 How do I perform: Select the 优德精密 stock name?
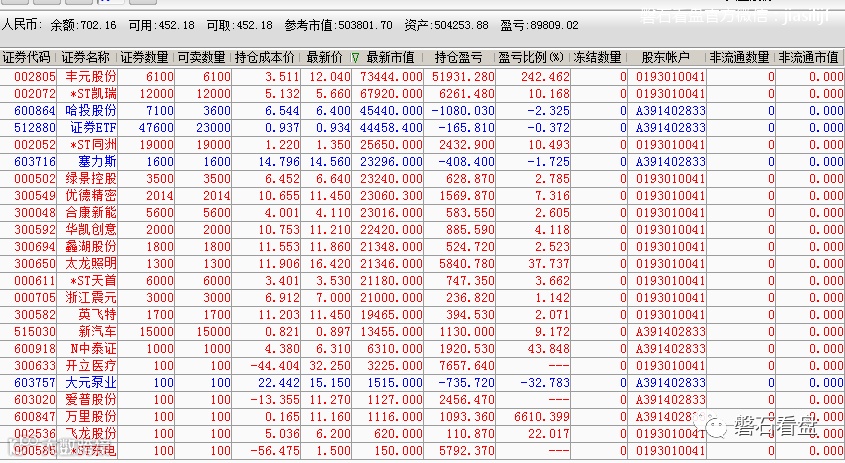91,196
